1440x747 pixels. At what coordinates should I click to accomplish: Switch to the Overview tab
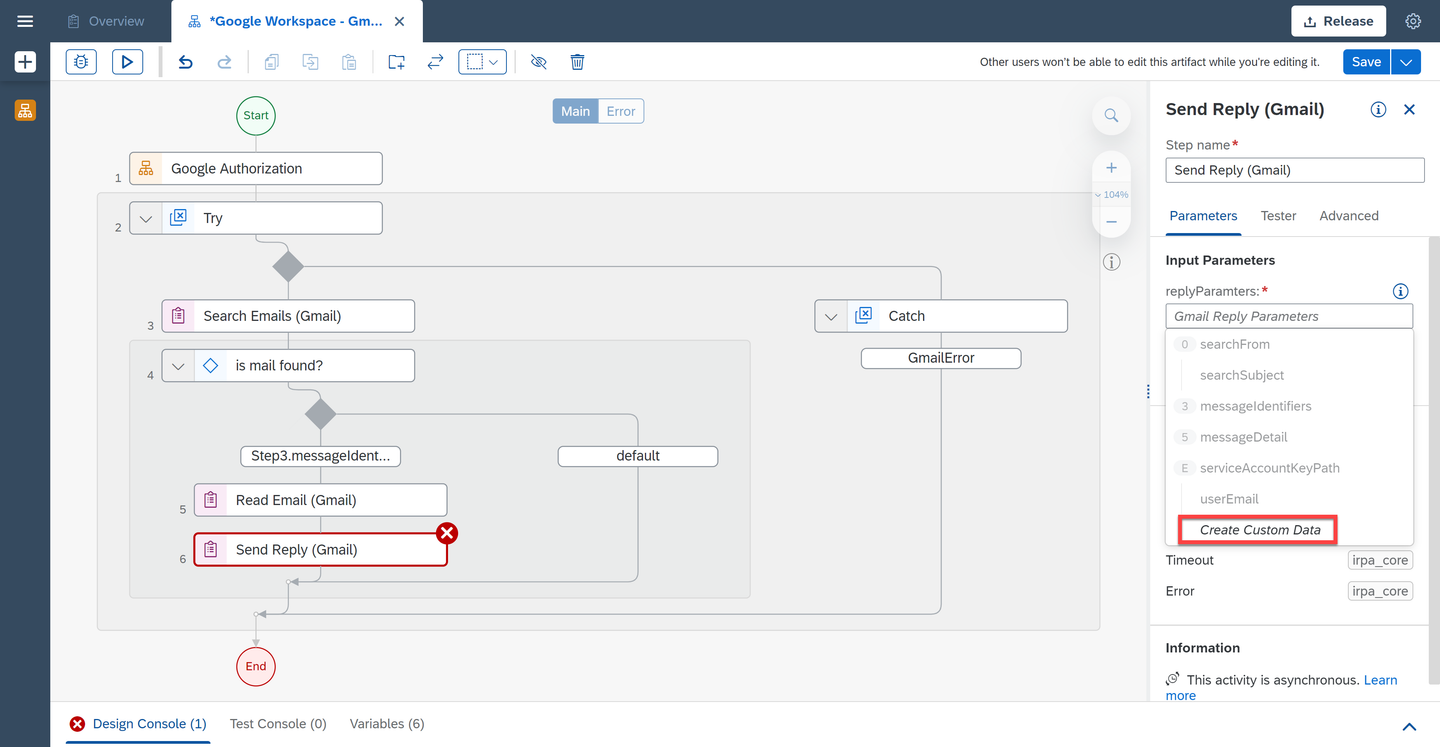pos(105,21)
